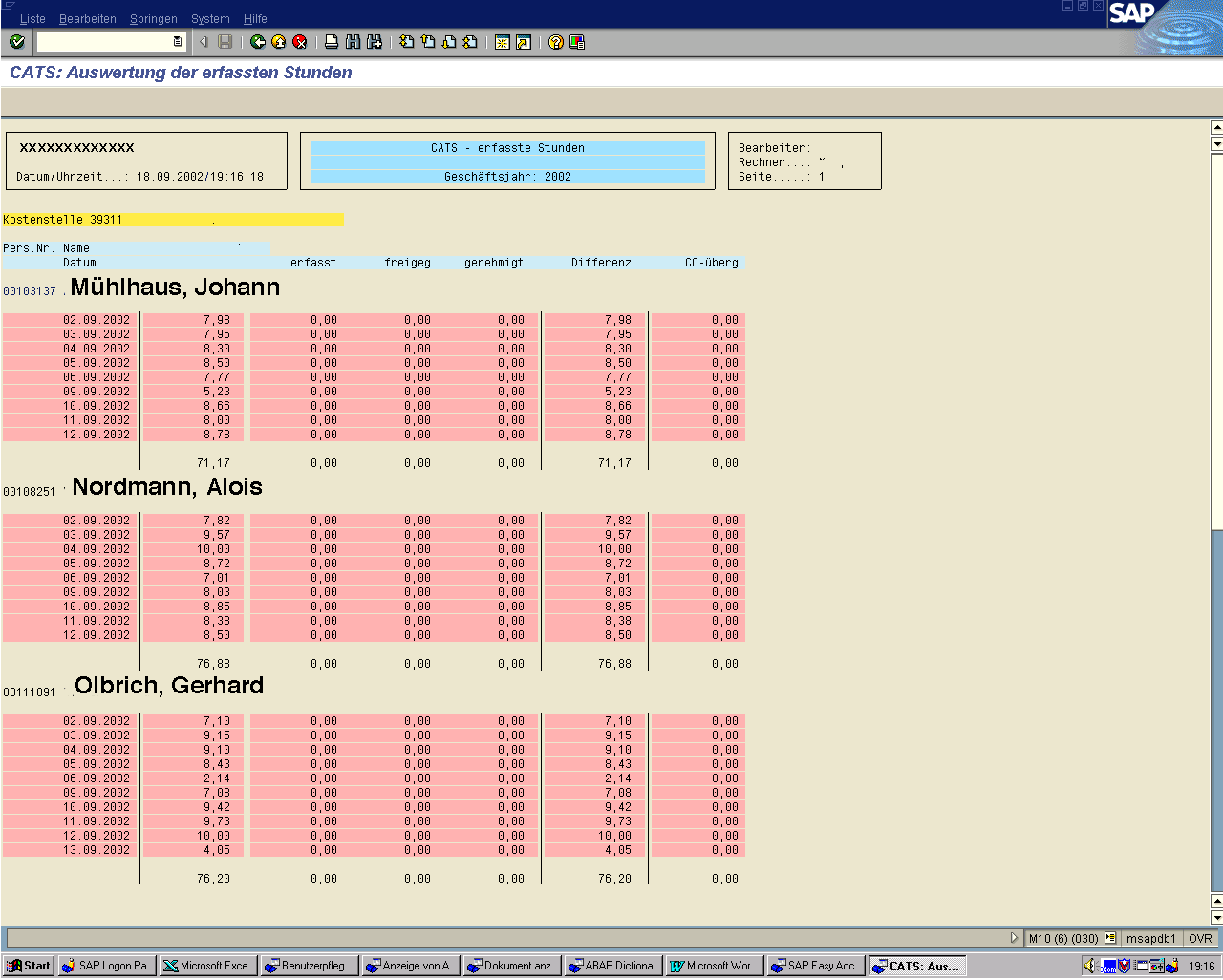Select name Nordmann, Alois
This screenshot has width=1223, height=980.
click(167, 487)
